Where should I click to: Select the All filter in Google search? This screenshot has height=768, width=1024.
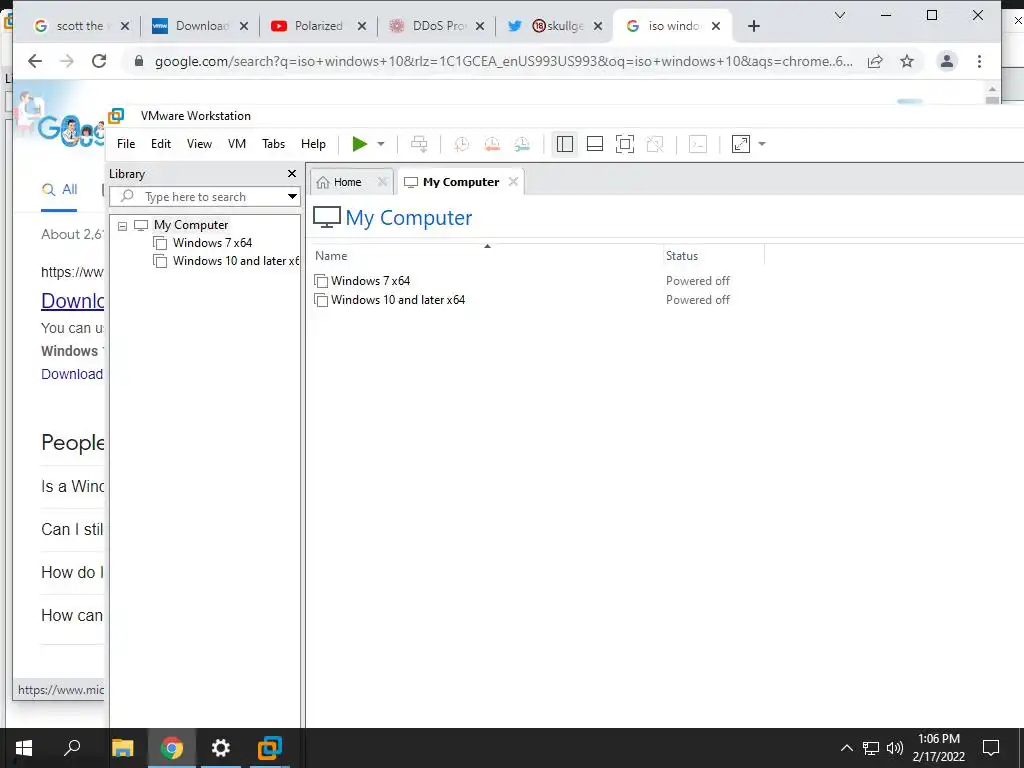coord(59,190)
